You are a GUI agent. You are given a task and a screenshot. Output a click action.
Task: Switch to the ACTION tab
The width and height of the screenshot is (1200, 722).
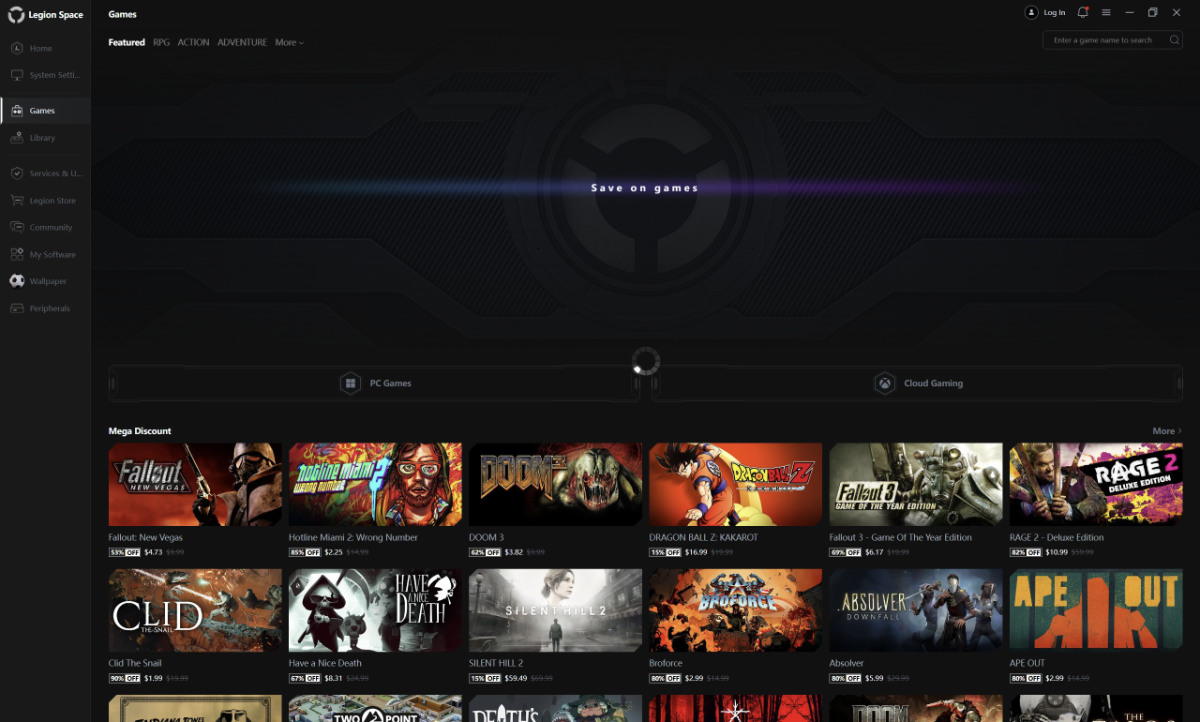tap(194, 42)
